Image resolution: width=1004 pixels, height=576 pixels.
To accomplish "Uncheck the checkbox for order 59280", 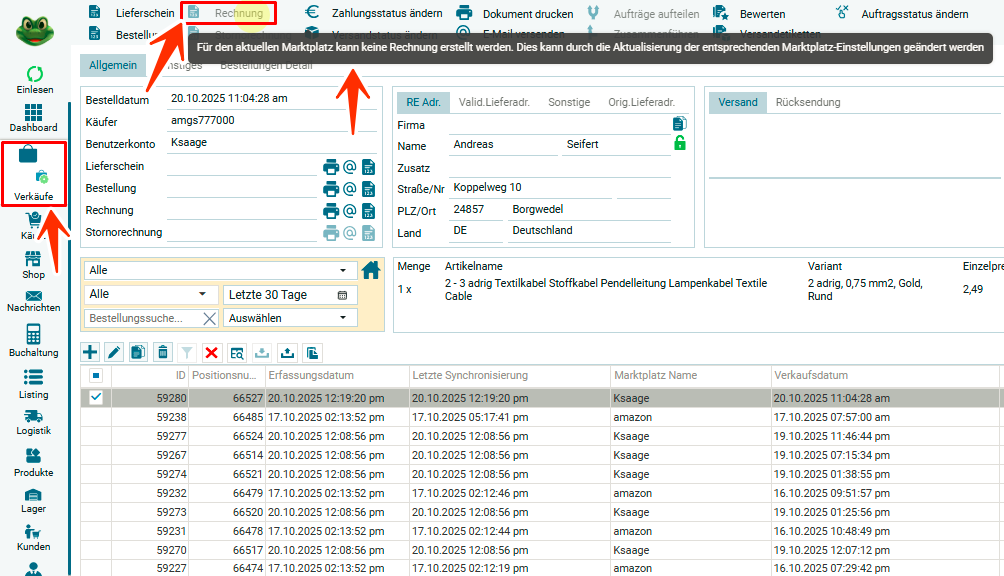I will 96,397.
